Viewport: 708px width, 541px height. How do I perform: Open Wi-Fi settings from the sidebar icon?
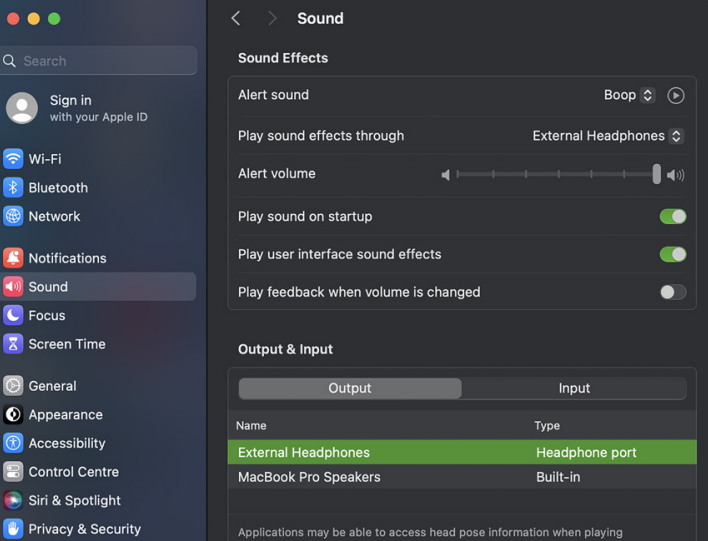point(13,159)
